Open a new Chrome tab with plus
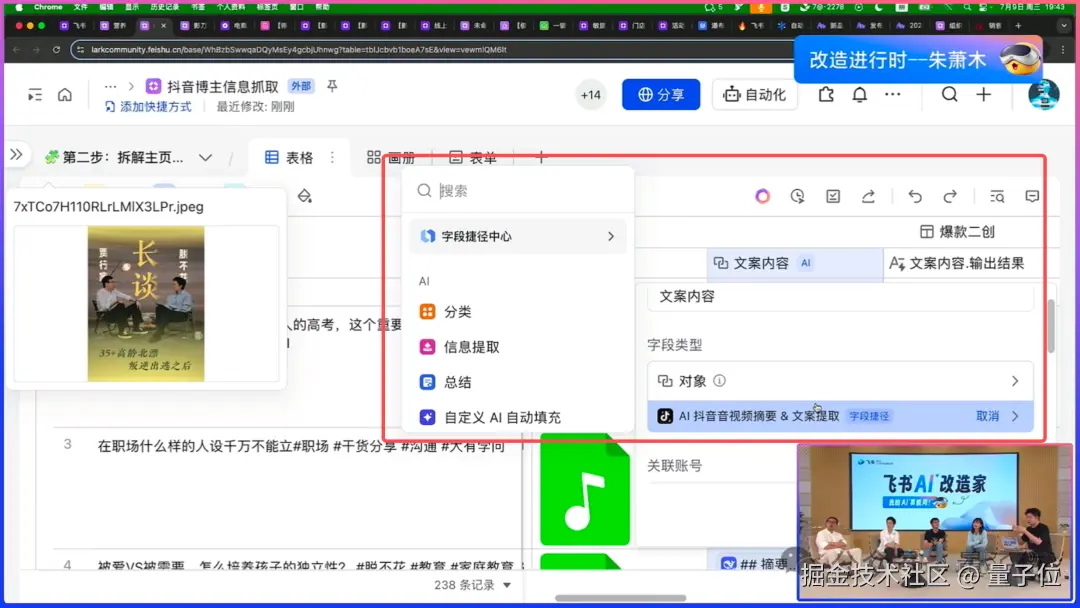The image size is (1080, 608). click(x=1018, y=25)
